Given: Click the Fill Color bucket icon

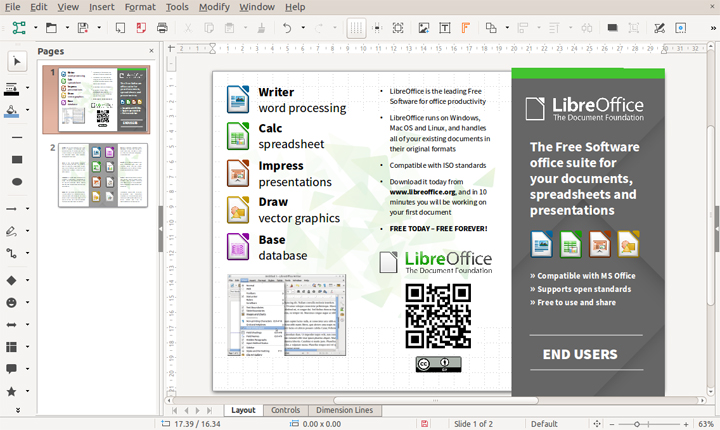Looking at the screenshot, I should click(x=11, y=111).
